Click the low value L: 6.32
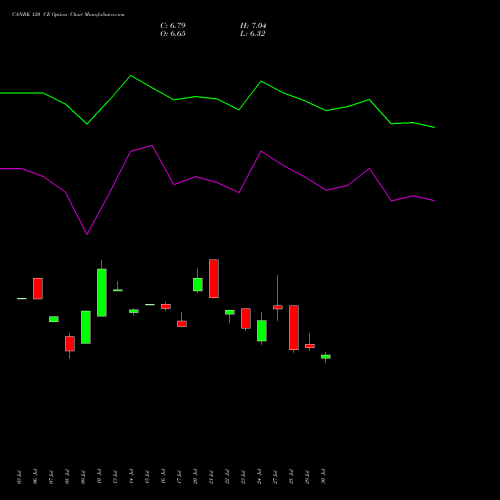Screen dimensions: 500x500 tap(253, 34)
